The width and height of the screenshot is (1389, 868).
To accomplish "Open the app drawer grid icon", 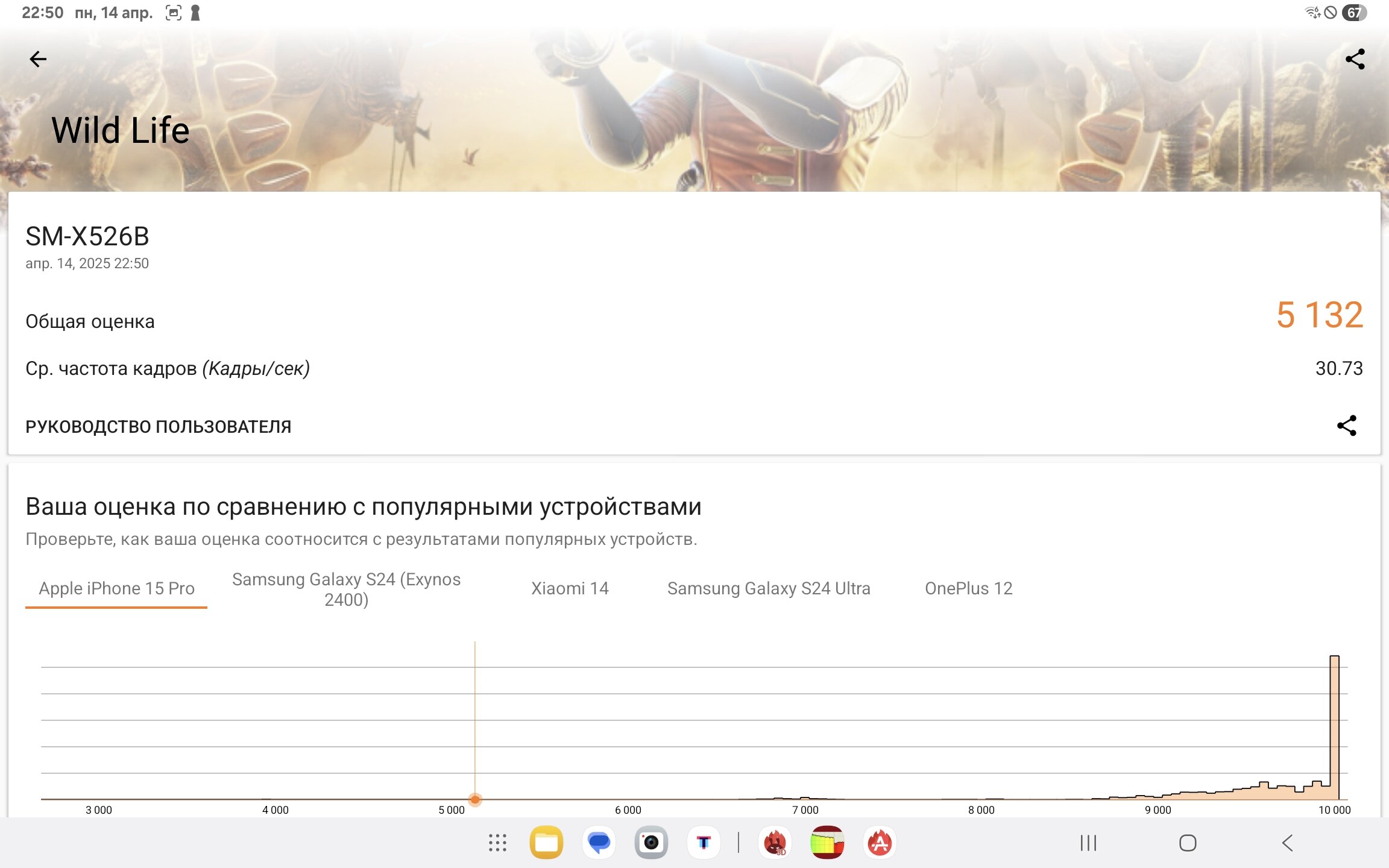I will click(x=497, y=843).
